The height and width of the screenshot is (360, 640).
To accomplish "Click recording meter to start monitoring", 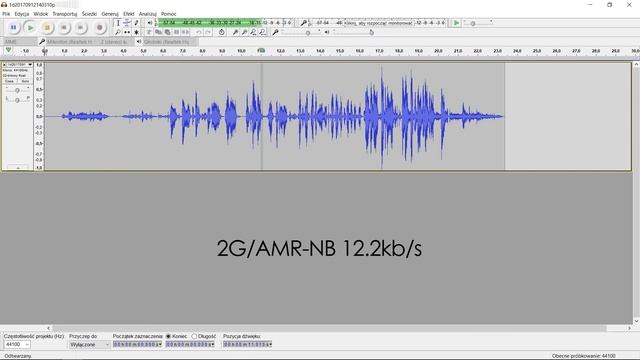I will click(x=379, y=23).
